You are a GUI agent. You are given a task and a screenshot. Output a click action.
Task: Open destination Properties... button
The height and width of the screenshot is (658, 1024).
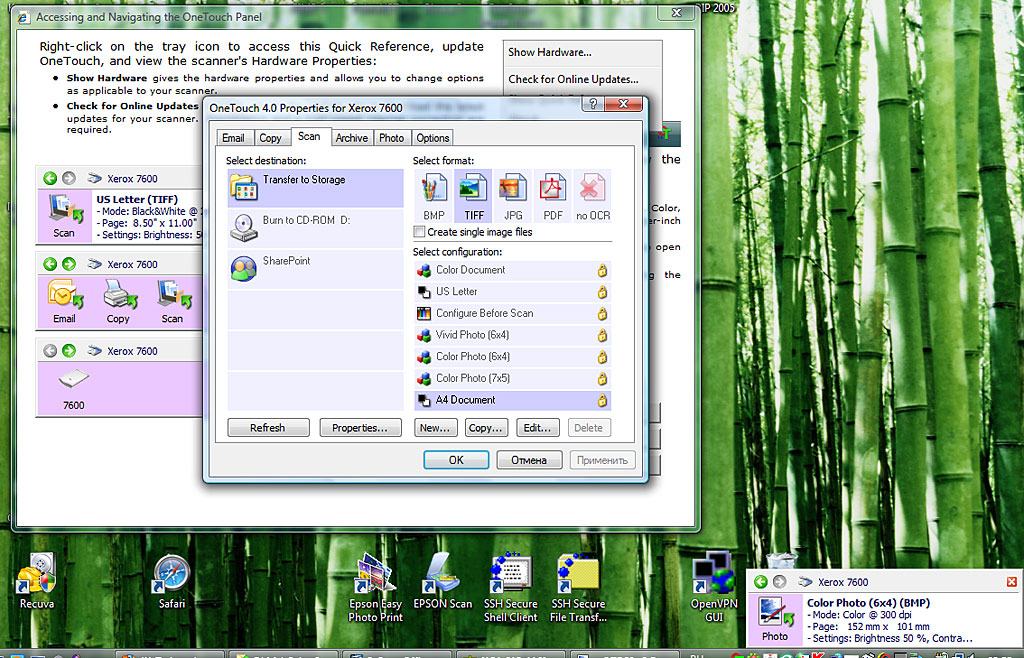pyautogui.click(x=360, y=428)
